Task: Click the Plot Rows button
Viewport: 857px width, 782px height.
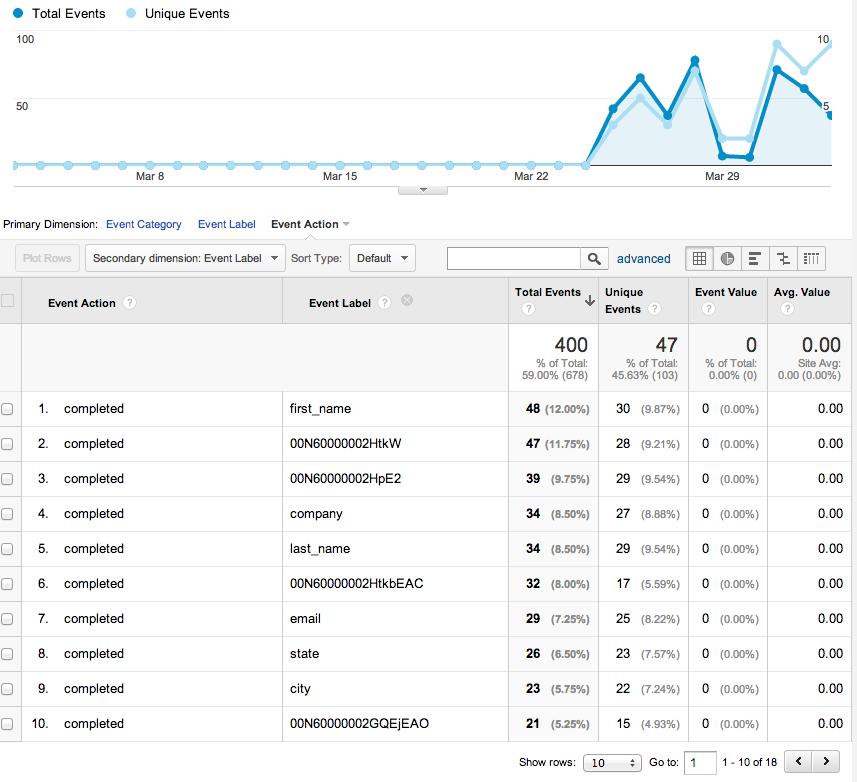Action: click(x=47, y=258)
